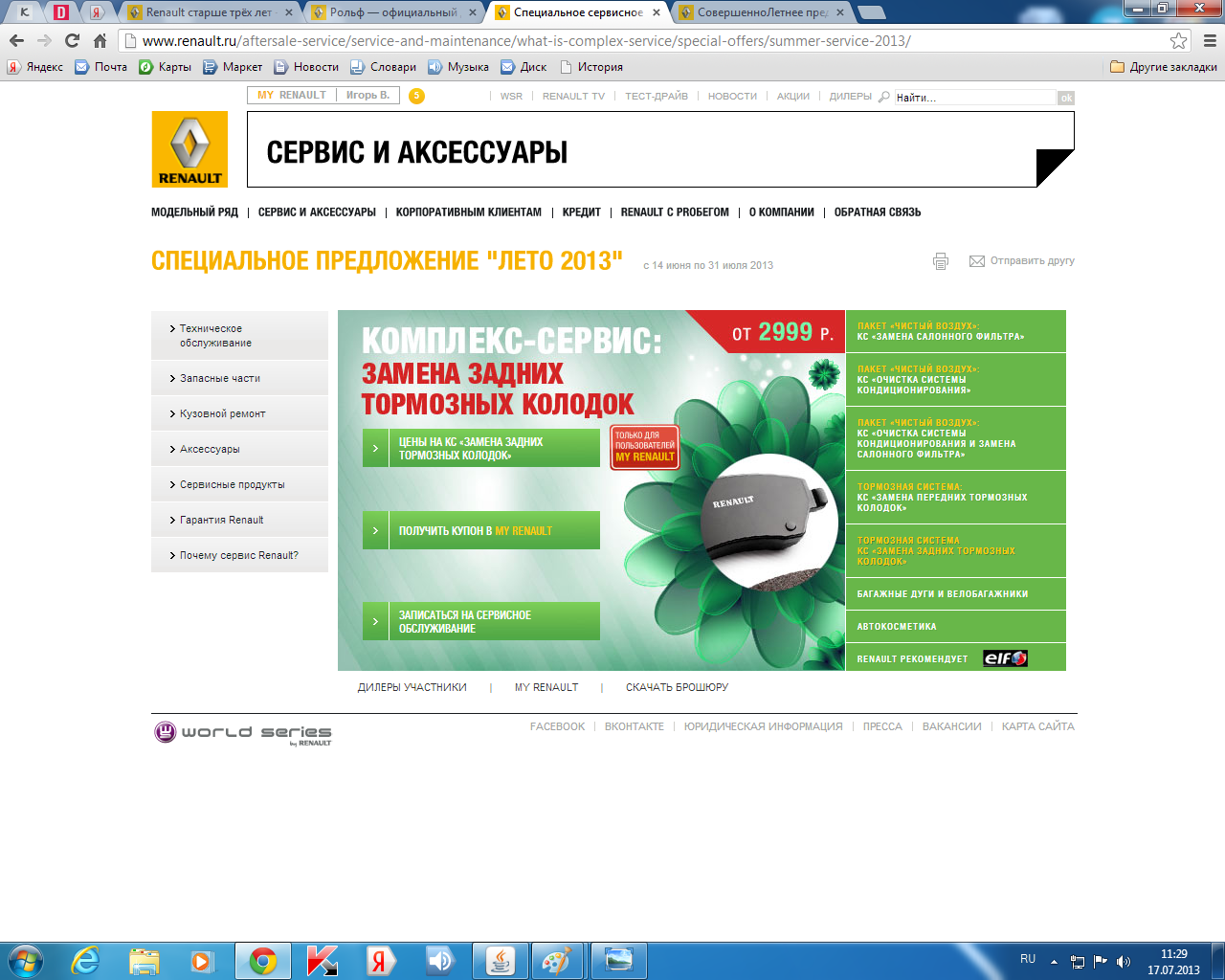Select БАГАЖНЫЕ ДУГИ И ВЕЛОБАГАЖНИКИ panel item
The height and width of the screenshot is (980, 1225).
pyautogui.click(x=956, y=593)
